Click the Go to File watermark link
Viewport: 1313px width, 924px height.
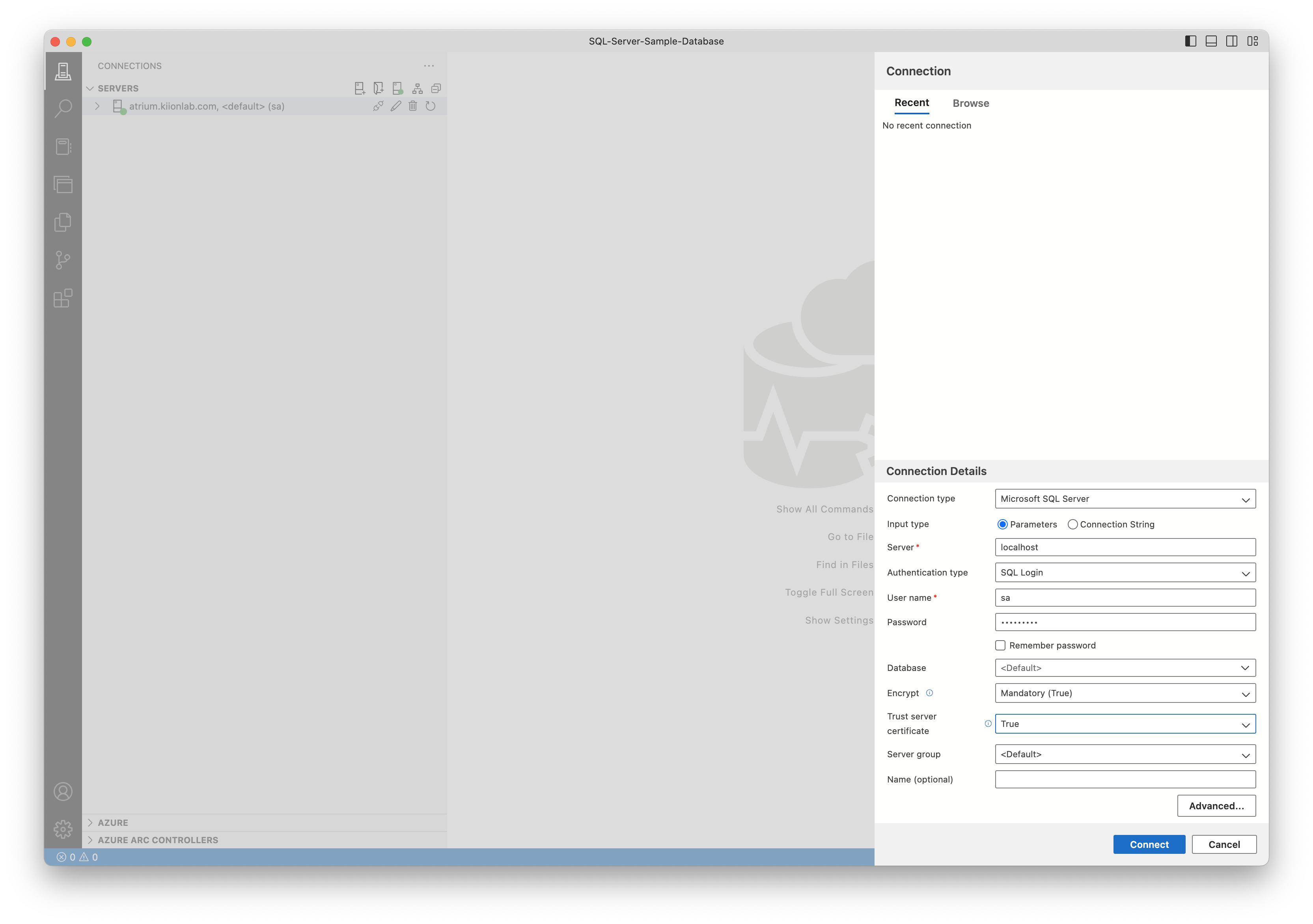click(850, 537)
